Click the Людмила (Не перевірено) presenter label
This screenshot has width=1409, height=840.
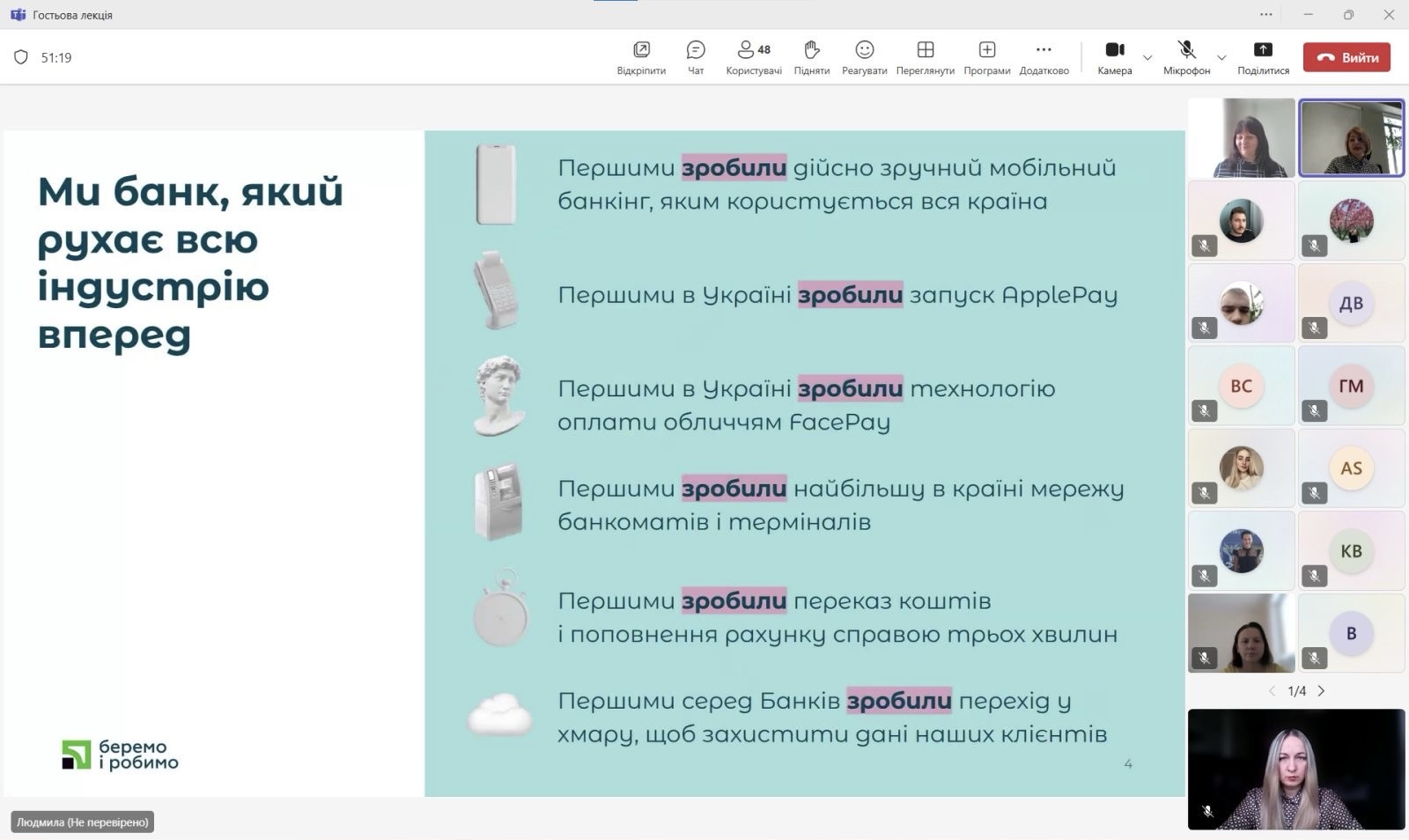[x=83, y=822]
